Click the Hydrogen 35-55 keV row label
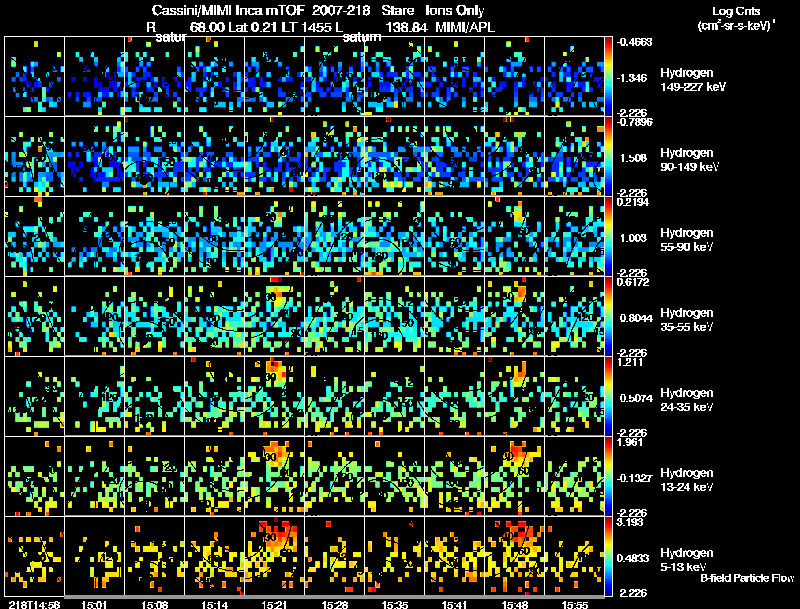 pyautogui.click(x=686, y=320)
